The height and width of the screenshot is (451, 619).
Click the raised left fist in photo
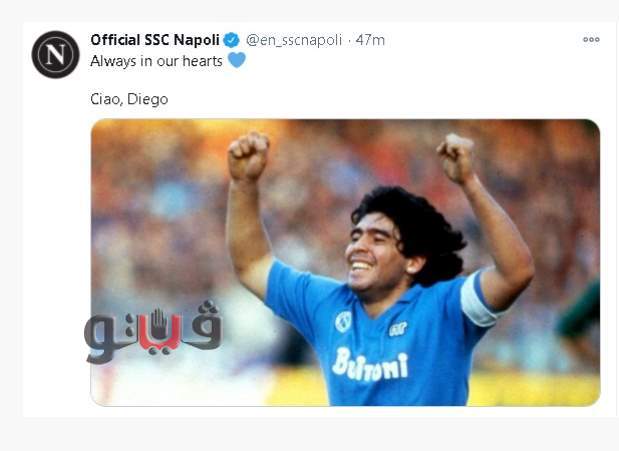tap(249, 155)
